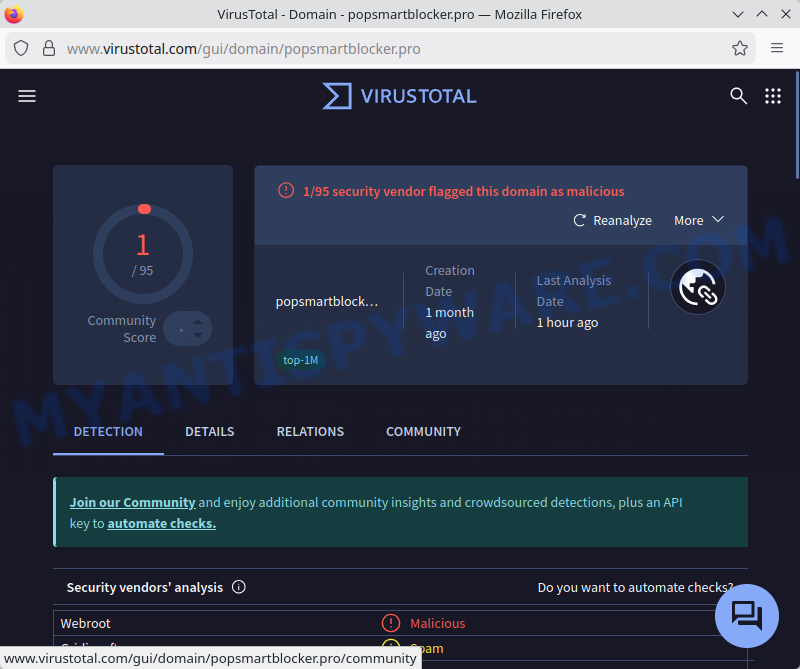Click the top-1M tag

(x=301, y=360)
